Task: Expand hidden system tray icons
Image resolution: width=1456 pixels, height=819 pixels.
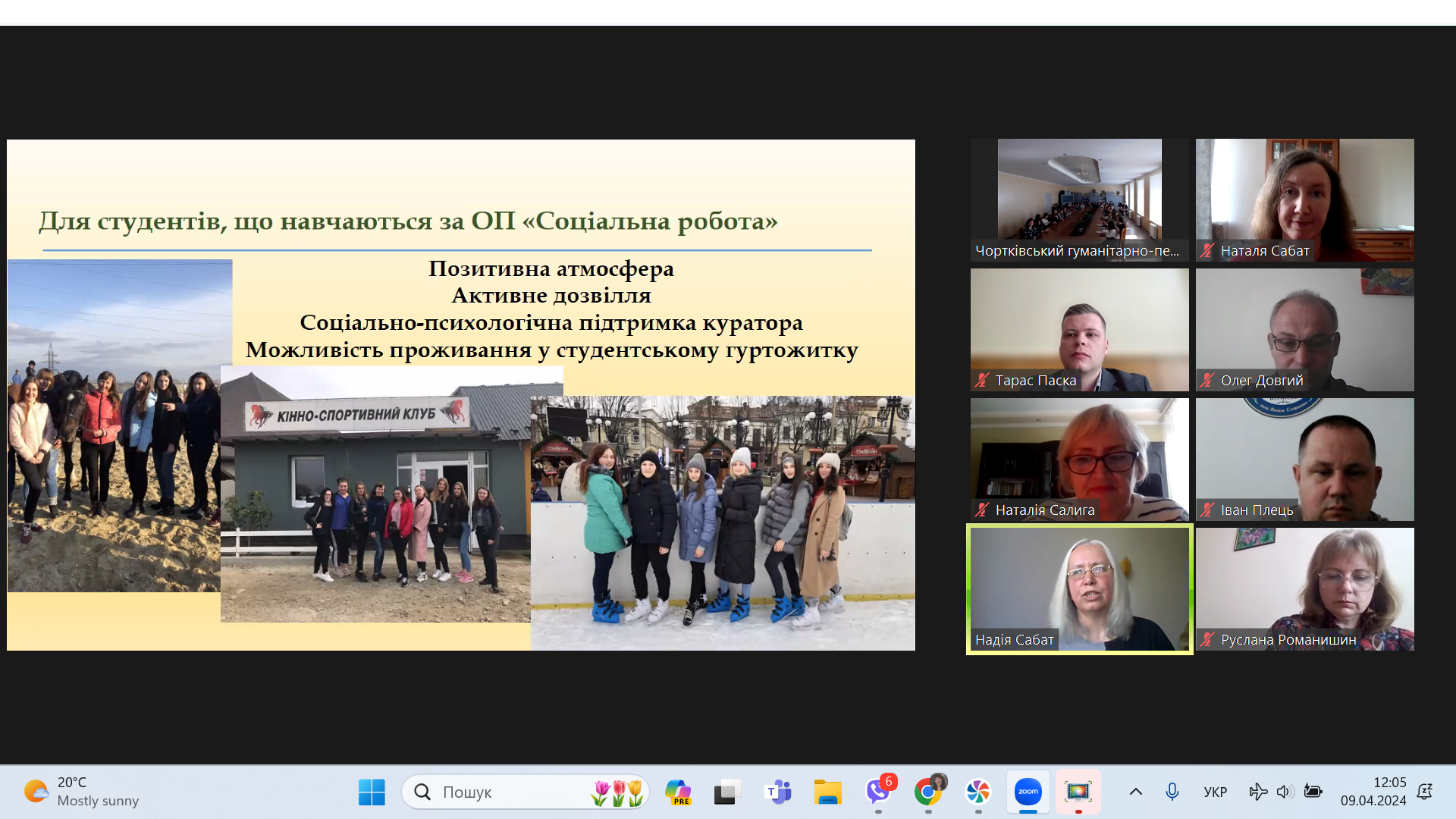Action: click(1135, 792)
